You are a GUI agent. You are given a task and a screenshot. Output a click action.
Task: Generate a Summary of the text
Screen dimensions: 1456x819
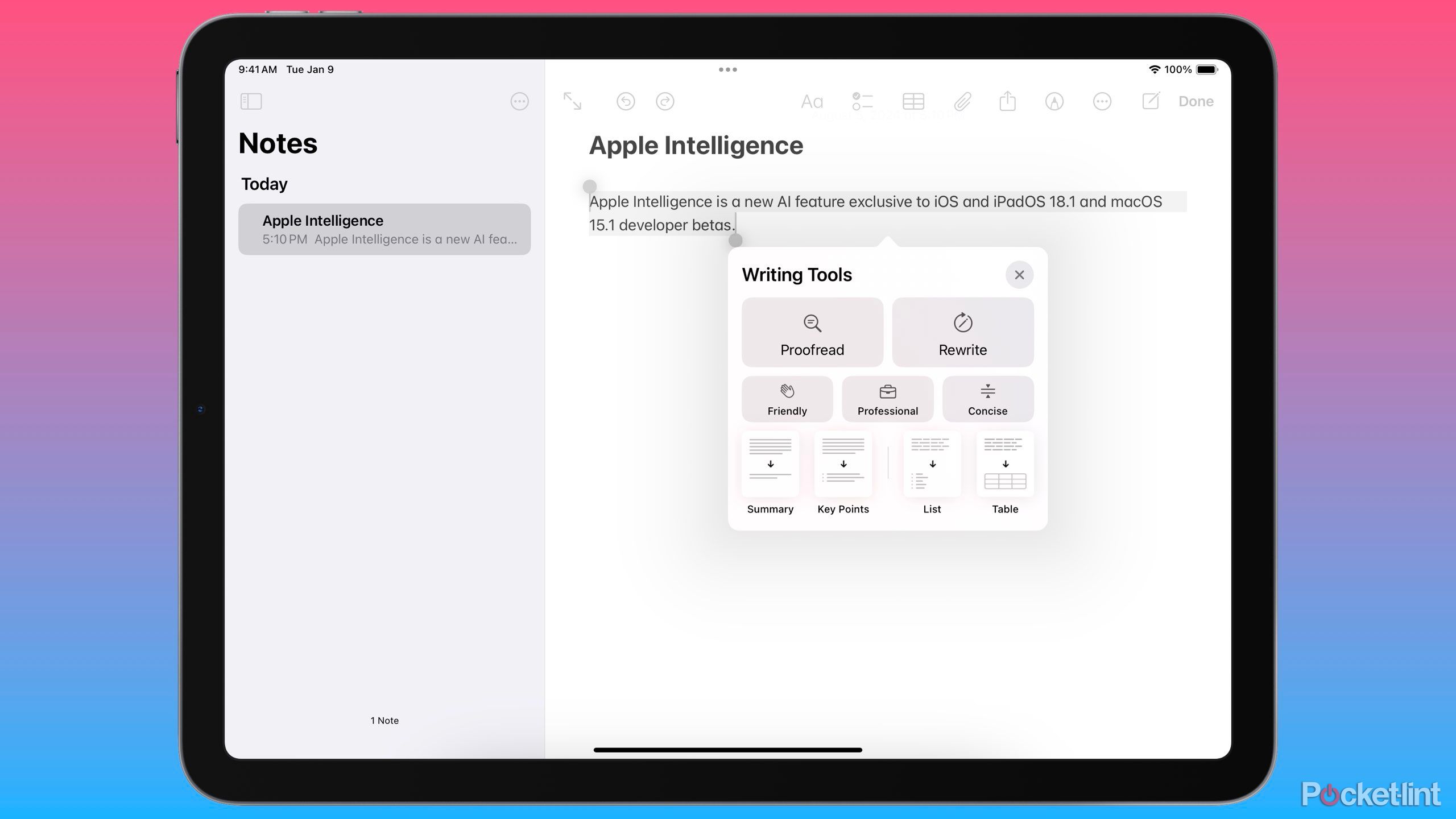[x=770, y=473]
